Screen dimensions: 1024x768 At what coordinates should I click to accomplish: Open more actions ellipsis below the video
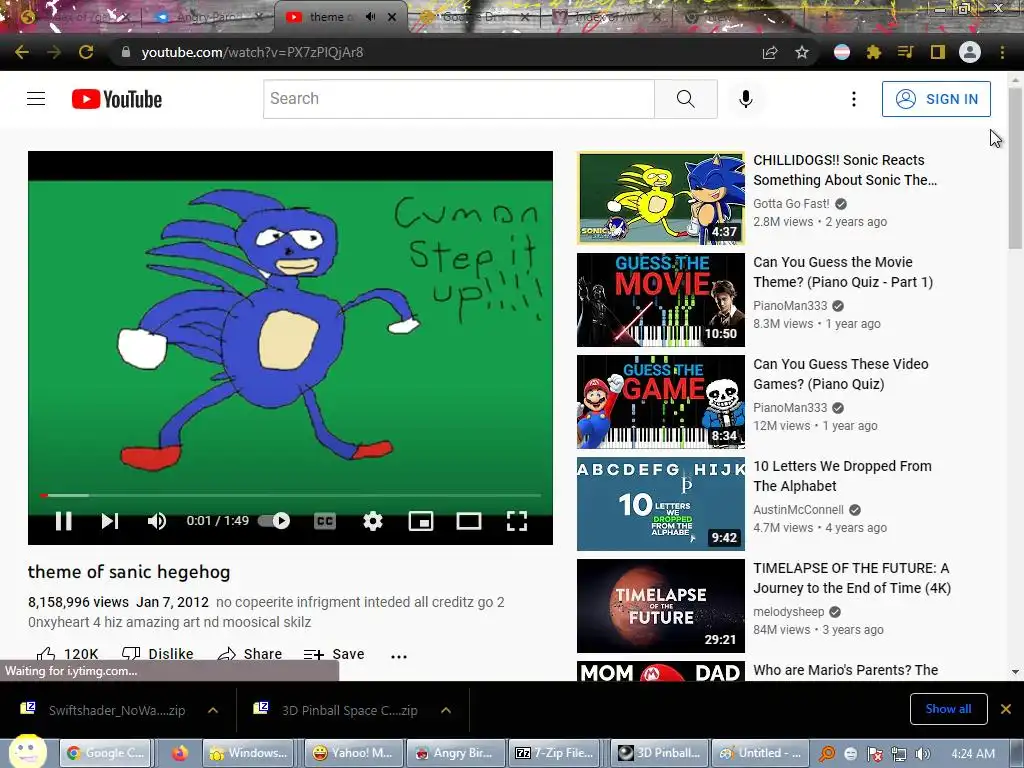tap(398, 656)
